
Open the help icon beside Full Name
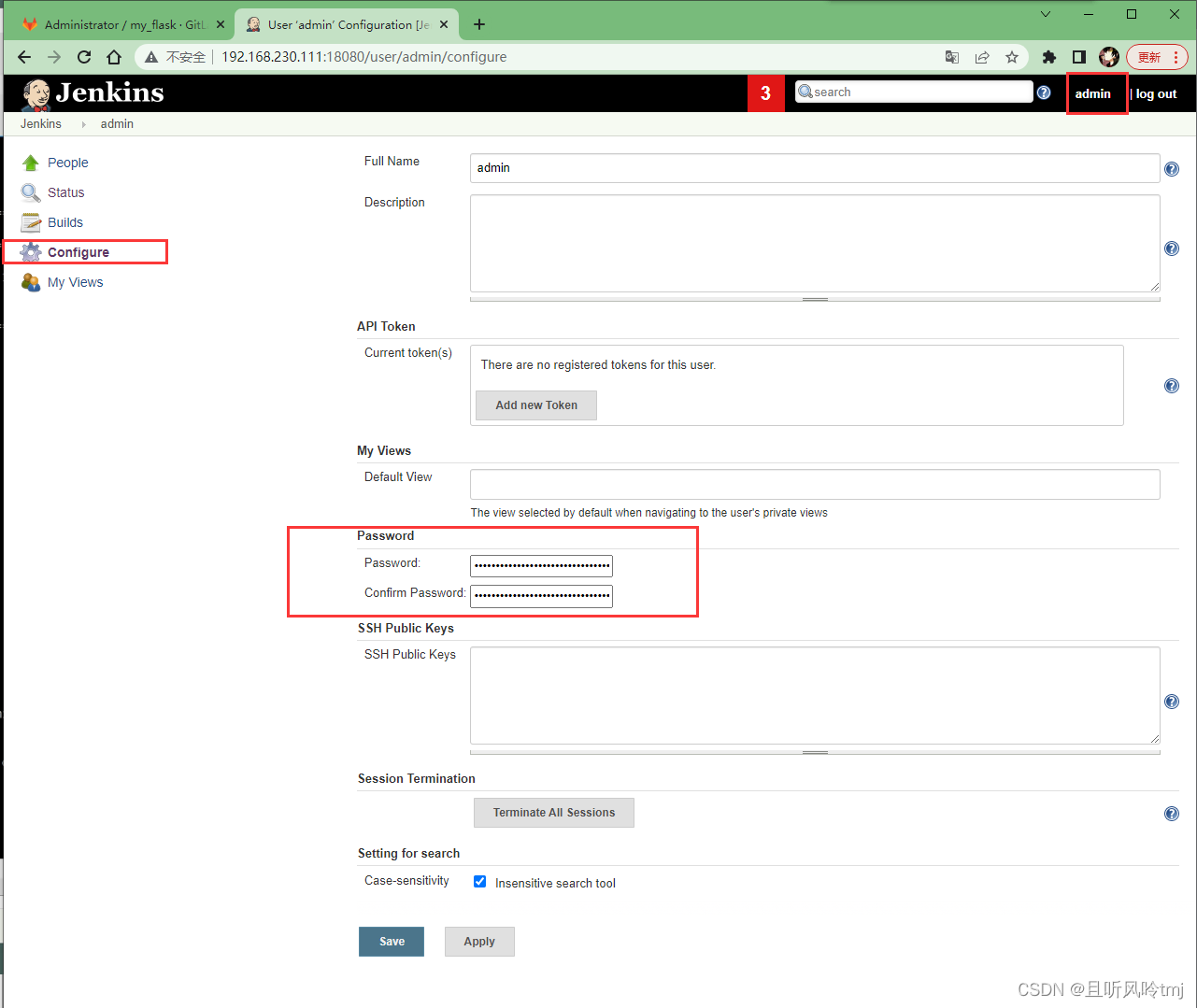1172,169
